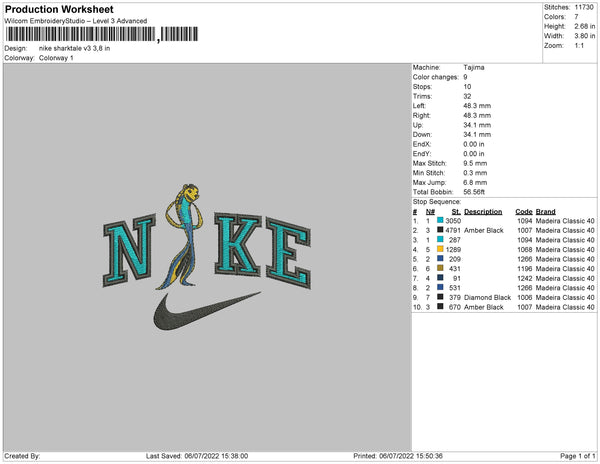
Task: Click the N# column header
Action: 430,212
